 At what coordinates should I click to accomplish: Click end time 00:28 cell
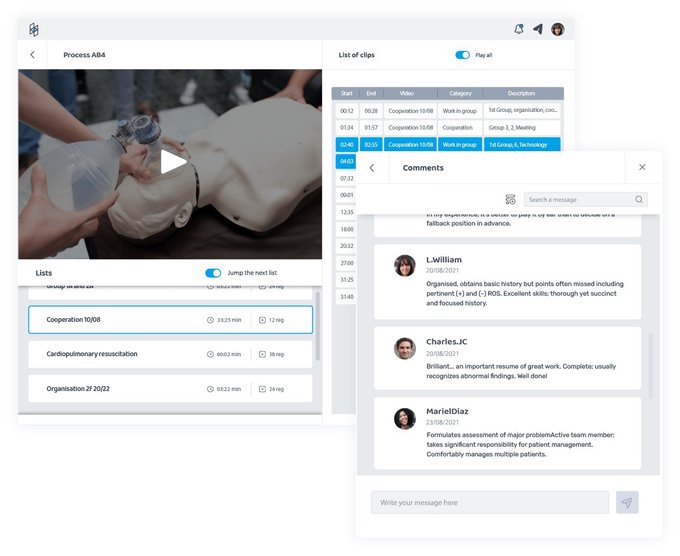371,111
